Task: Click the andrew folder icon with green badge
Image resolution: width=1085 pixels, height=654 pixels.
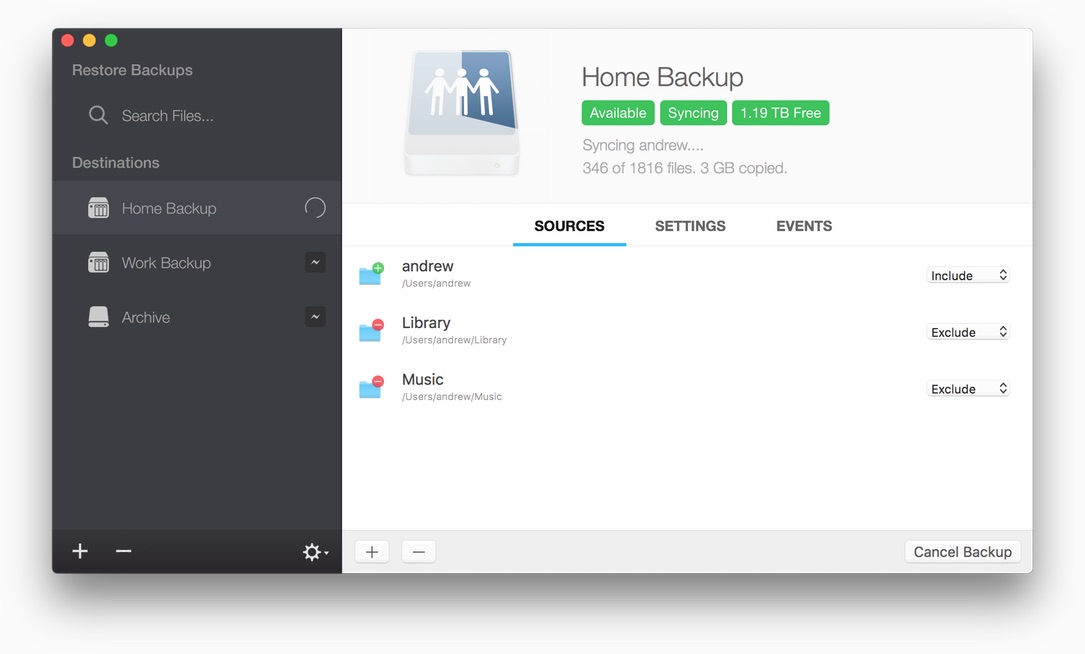Action: click(372, 274)
